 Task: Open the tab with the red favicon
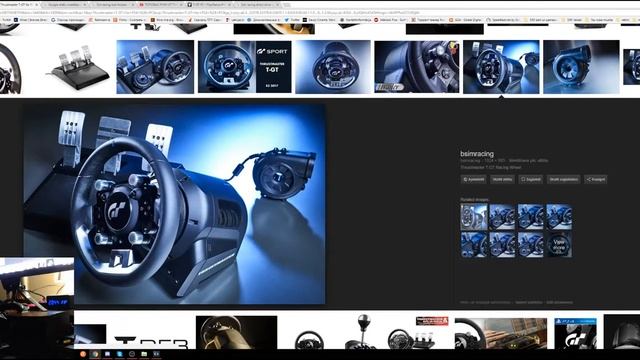point(162,4)
